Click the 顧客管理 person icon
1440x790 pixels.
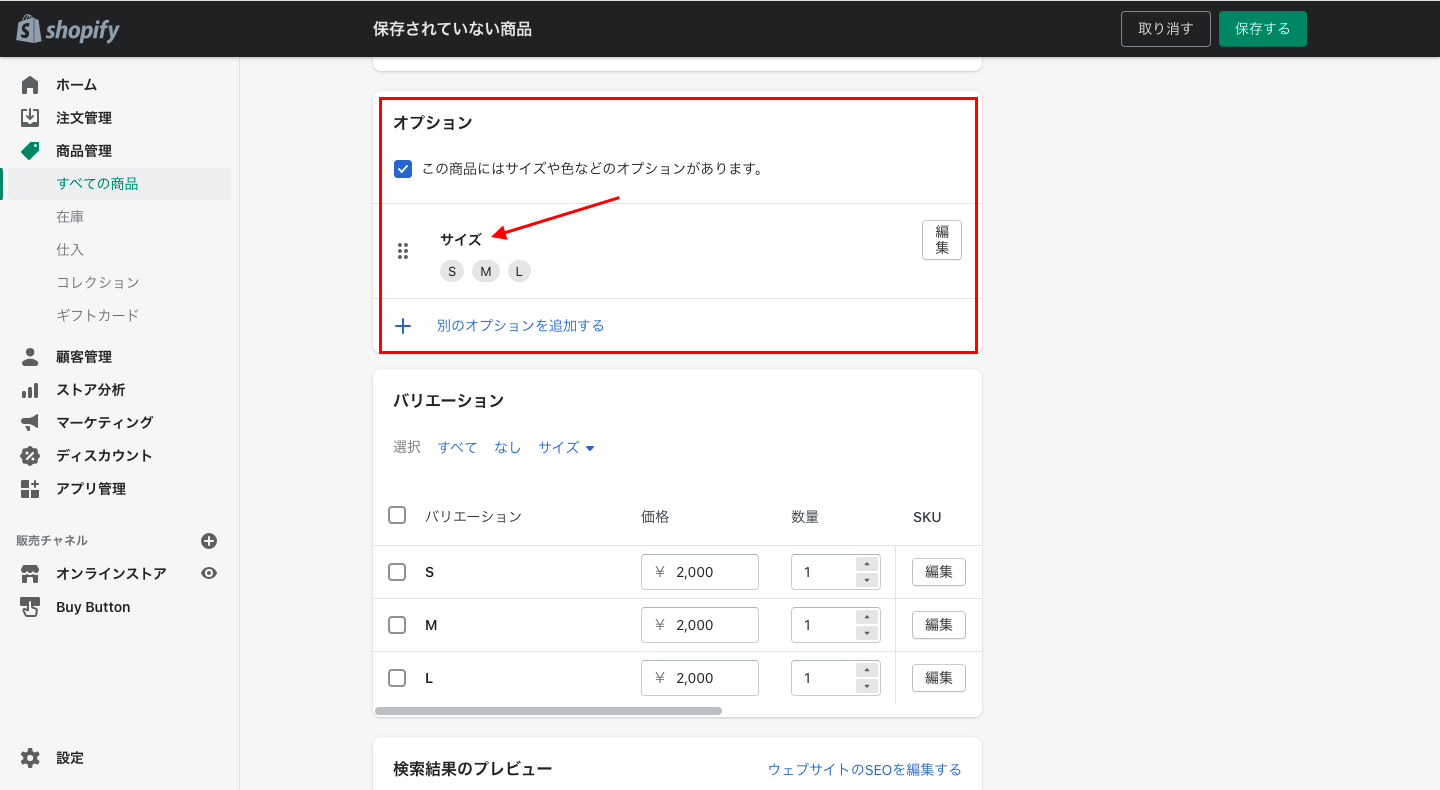click(x=30, y=357)
